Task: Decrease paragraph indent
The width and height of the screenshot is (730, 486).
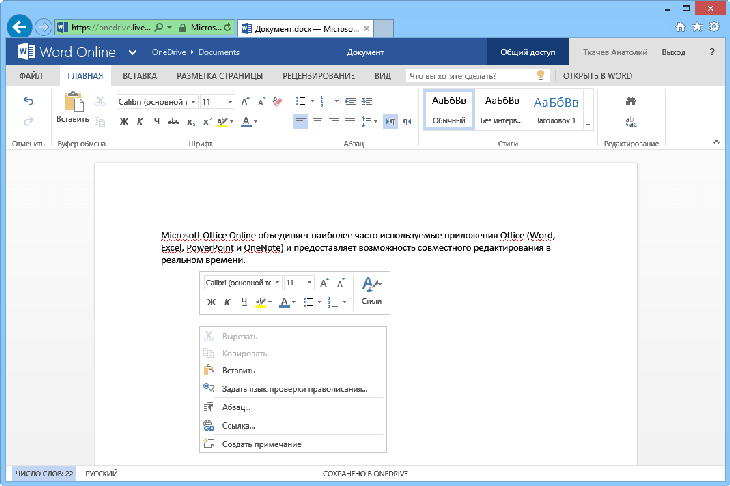Action: click(x=351, y=101)
